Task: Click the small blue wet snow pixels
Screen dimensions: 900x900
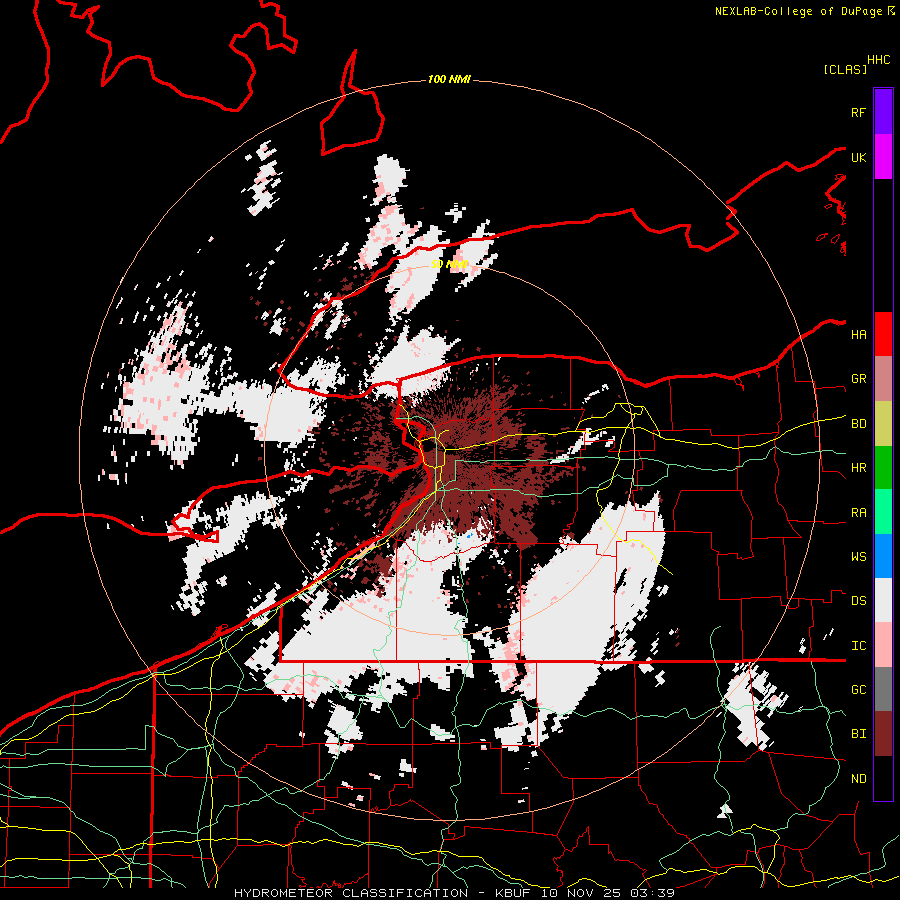Action: click(469, 536)
